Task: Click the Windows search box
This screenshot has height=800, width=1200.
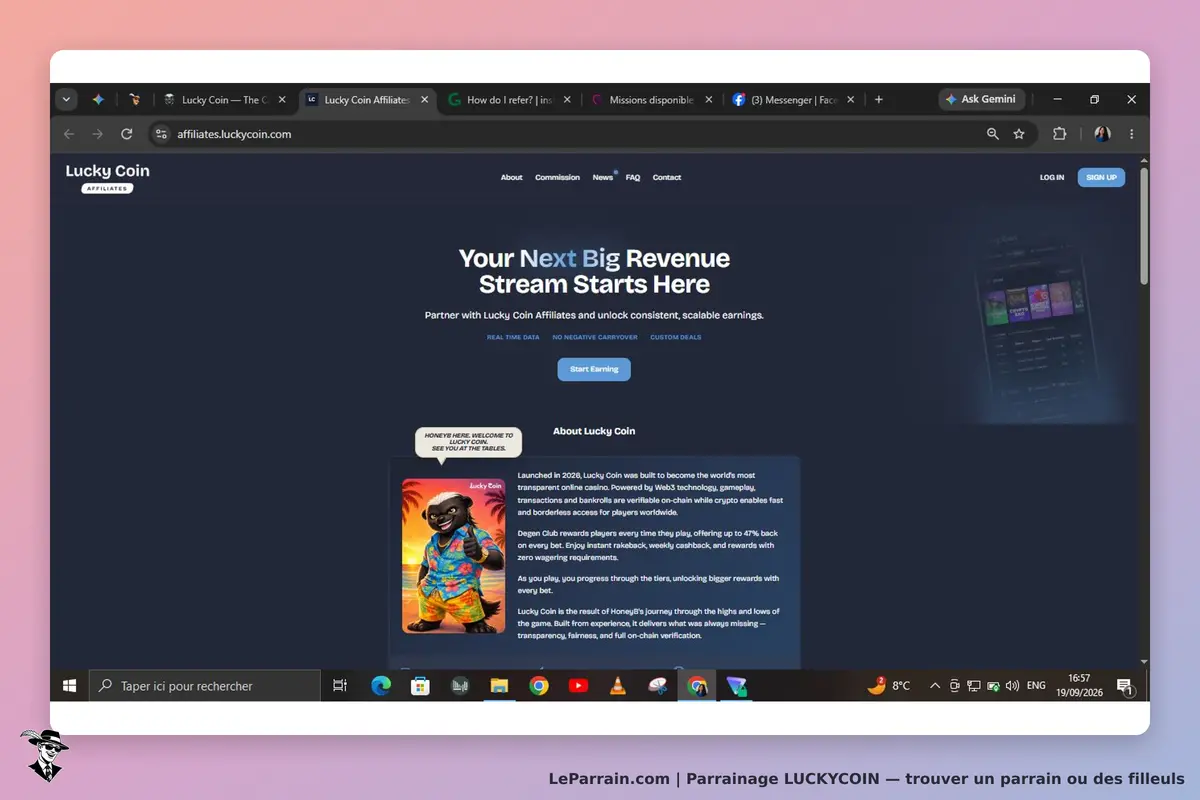Action: pyautogui.click(x=205, y=686)
